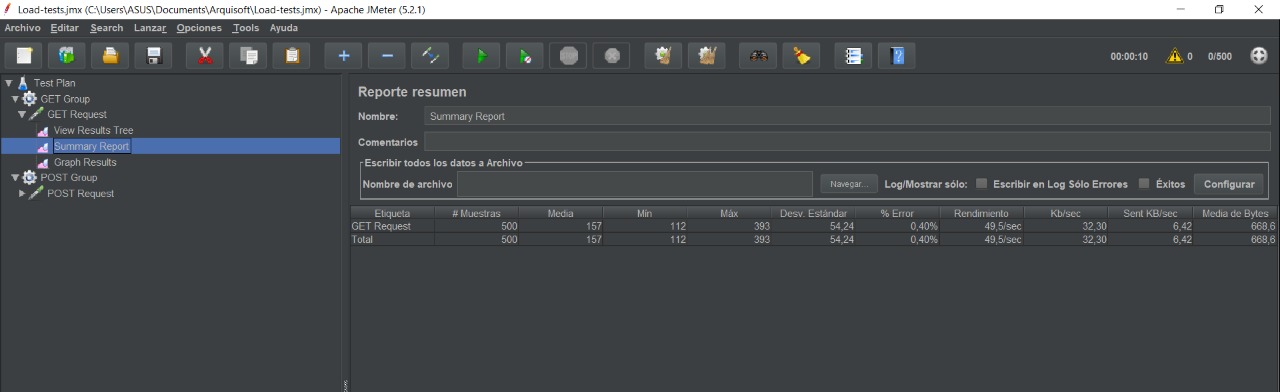
Task: Open the Archivo menu
Action: click(22, 28)
